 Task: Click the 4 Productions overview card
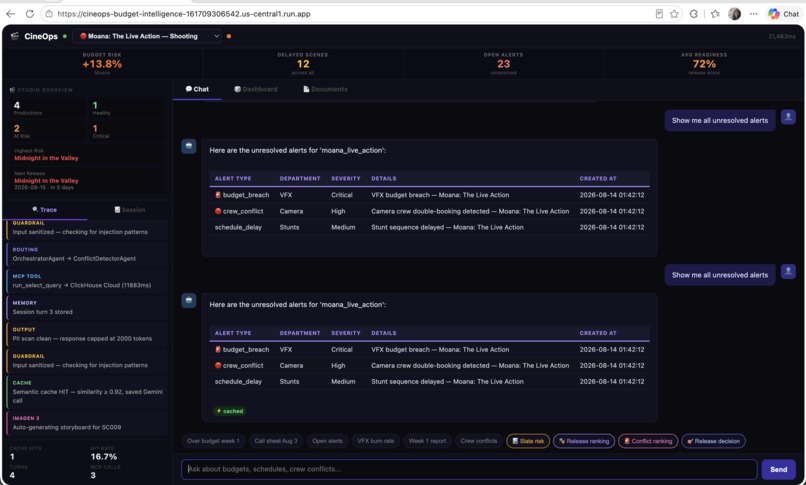click(48, 108)
